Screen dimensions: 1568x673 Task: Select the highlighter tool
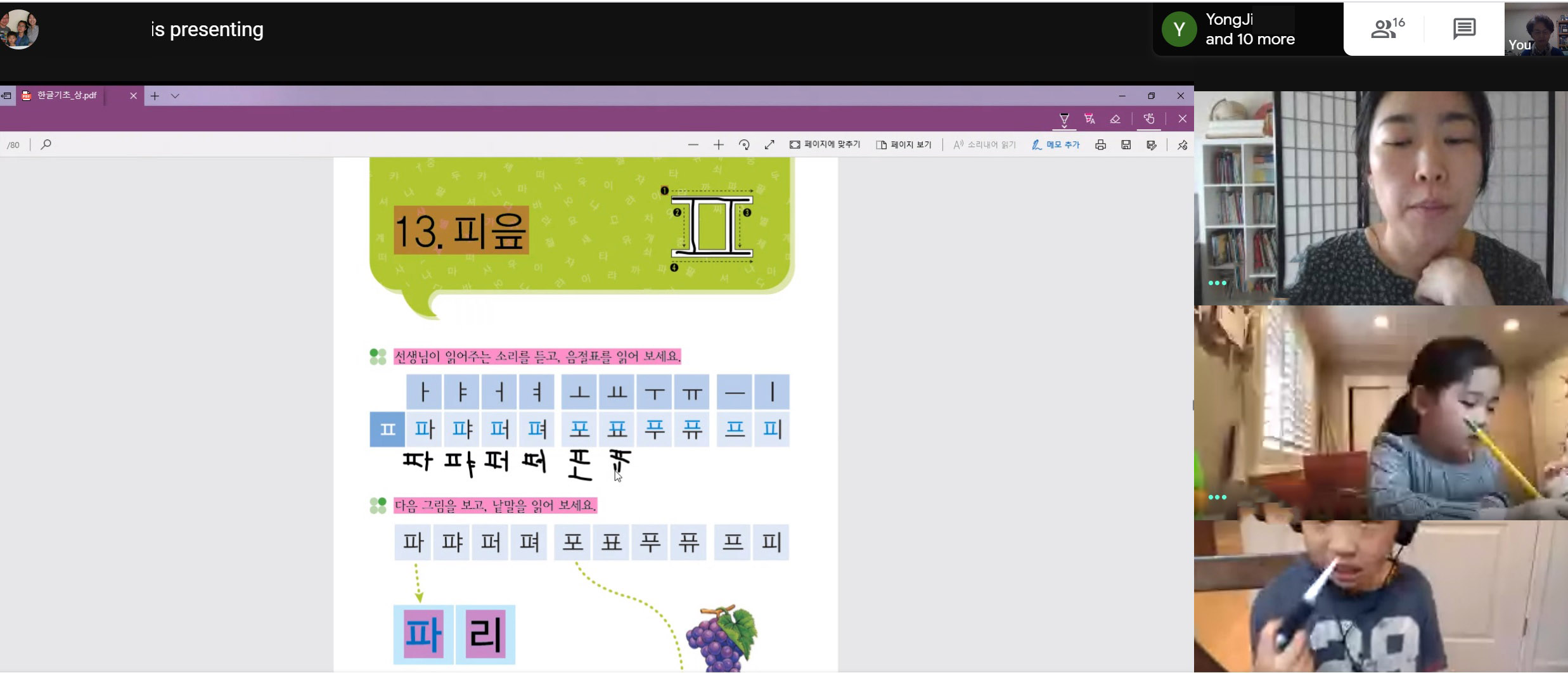[x=1089, y=119]
